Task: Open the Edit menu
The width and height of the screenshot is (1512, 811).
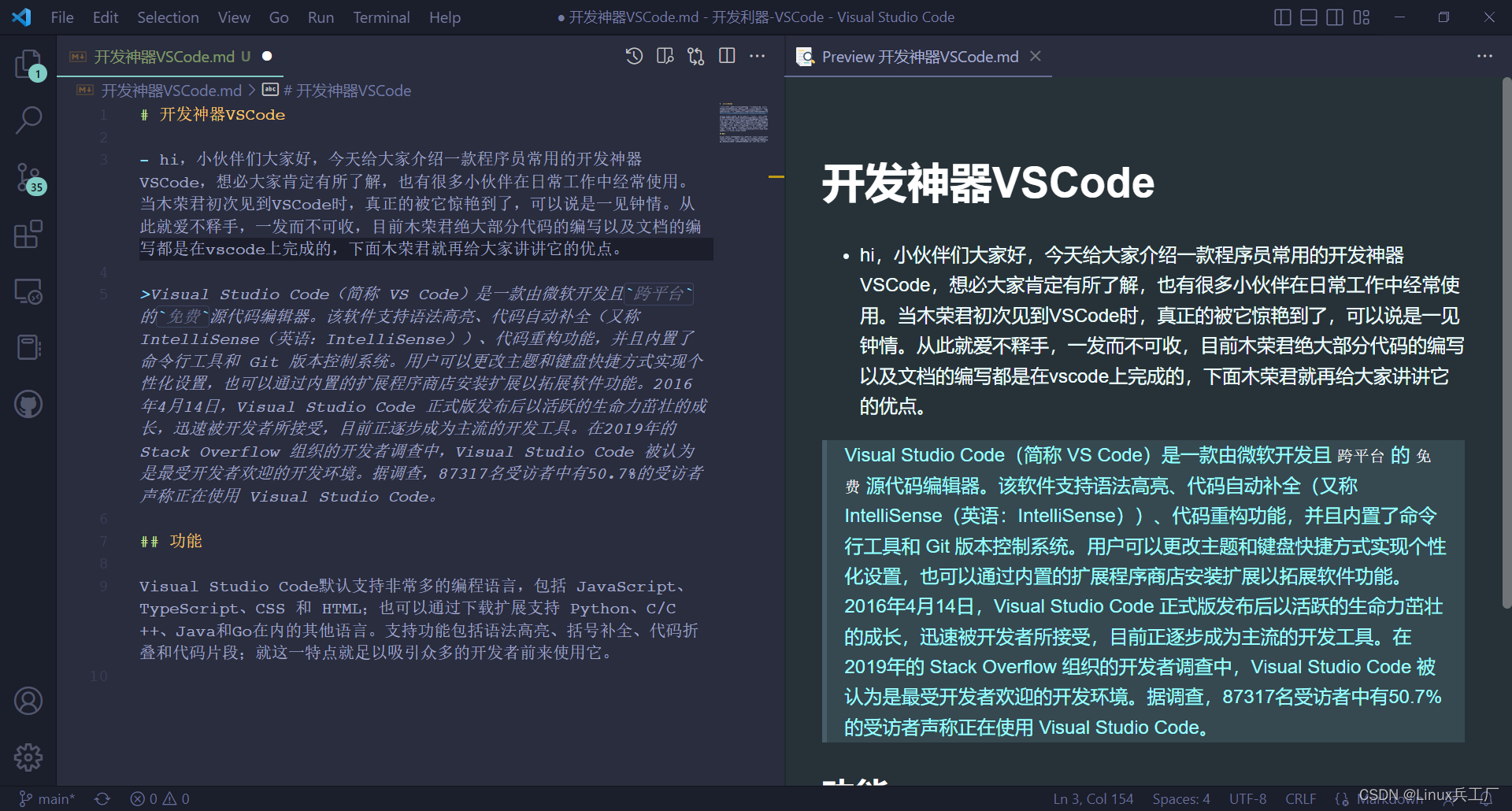Action: point(106,17)
